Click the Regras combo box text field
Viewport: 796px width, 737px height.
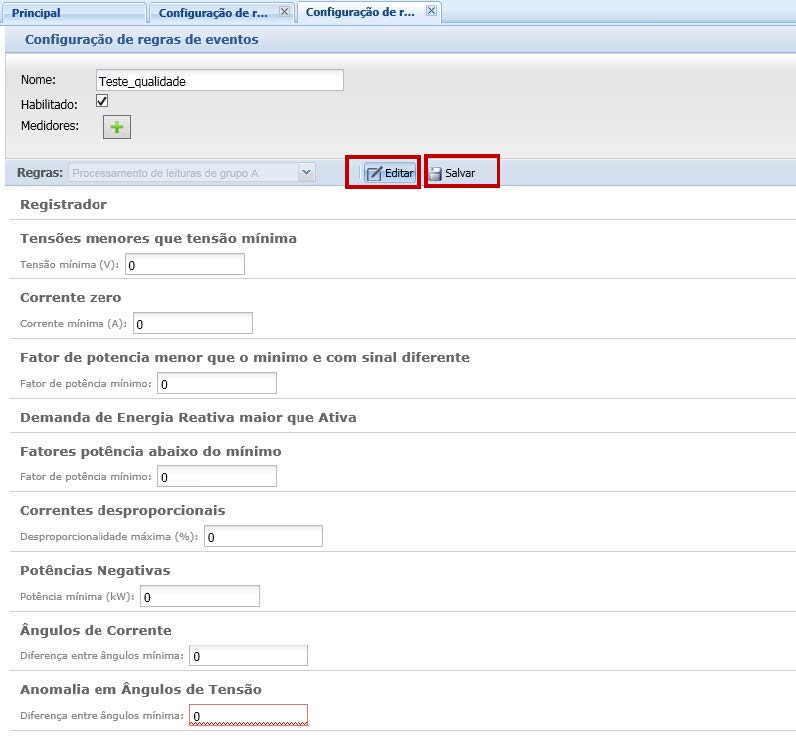pos(182,173)
